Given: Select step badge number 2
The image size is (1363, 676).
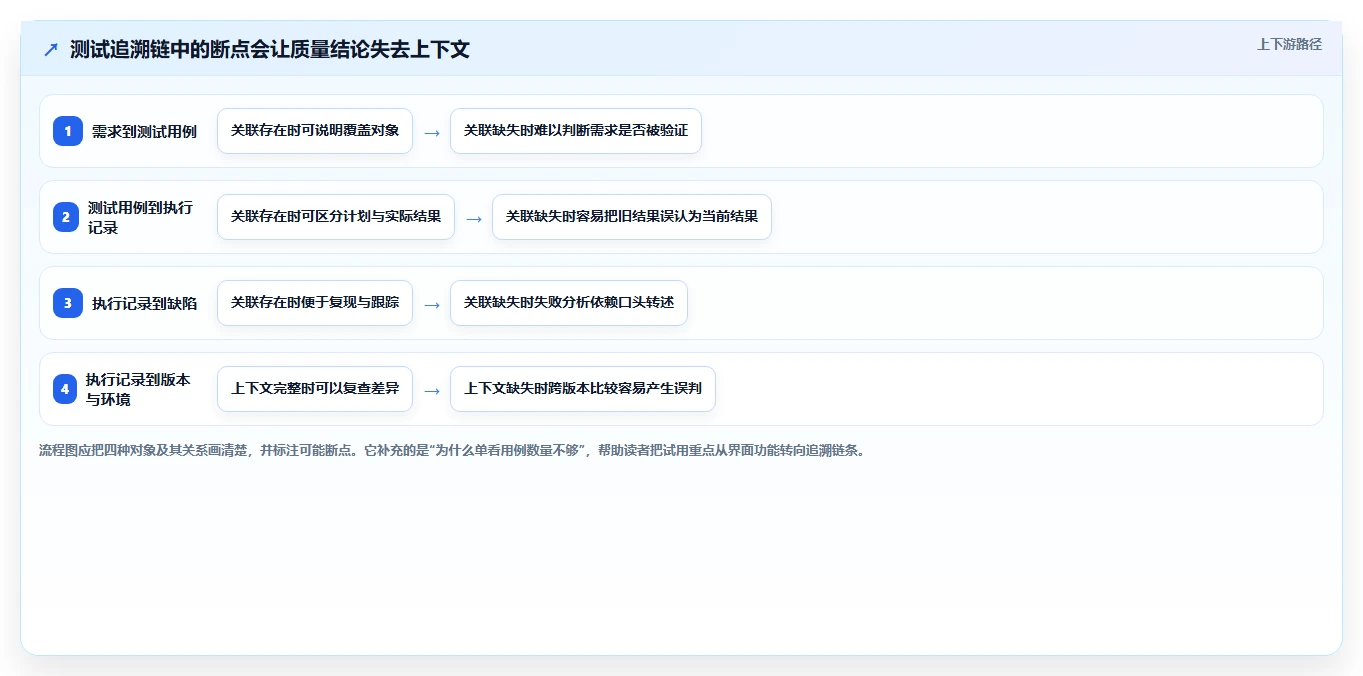Looking at the screenshot, I should coord(66,217).
